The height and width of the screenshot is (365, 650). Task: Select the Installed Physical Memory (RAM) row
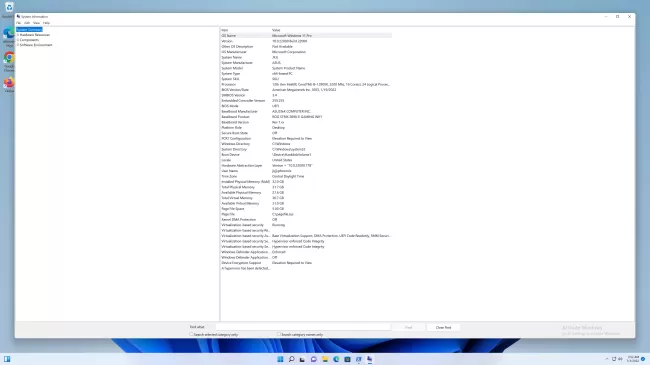click(306, 182)
